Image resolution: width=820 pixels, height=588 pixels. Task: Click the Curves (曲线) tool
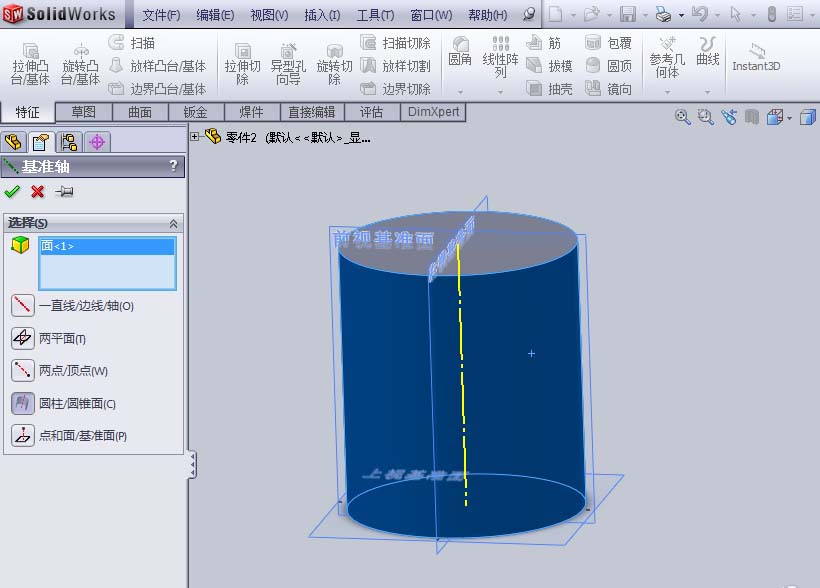click(x=707, y=51)
